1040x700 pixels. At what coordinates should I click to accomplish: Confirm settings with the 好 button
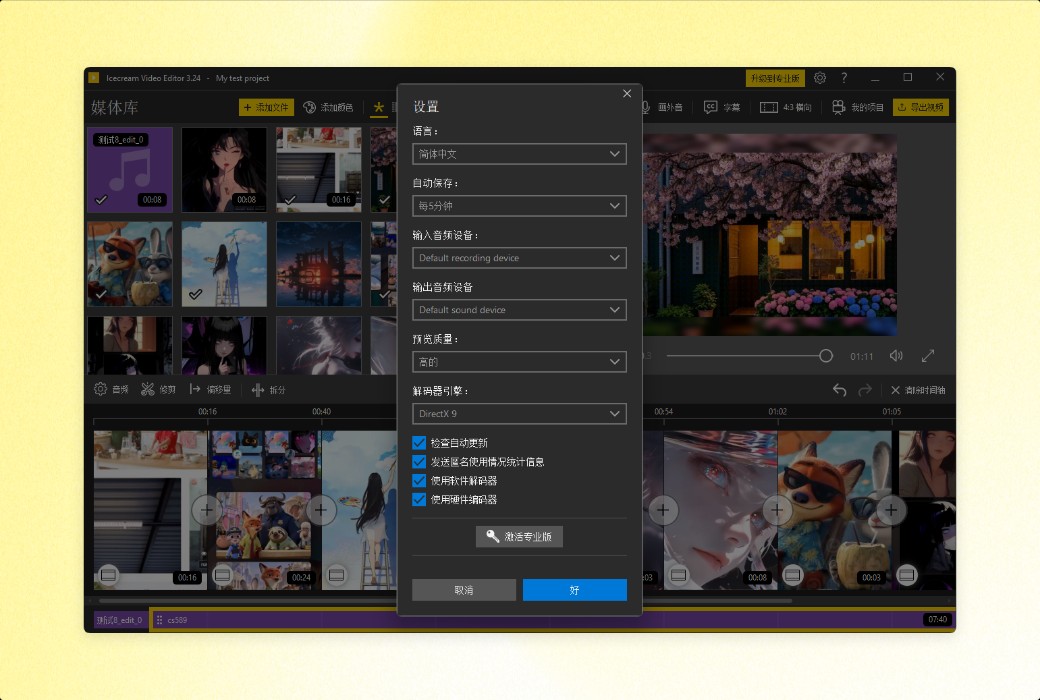pyautogui.click(x=574, y=590)
